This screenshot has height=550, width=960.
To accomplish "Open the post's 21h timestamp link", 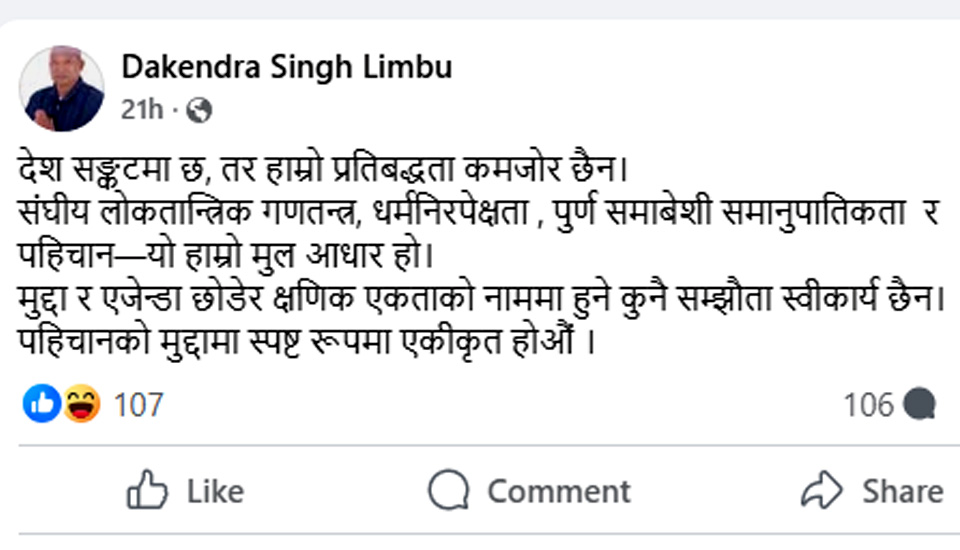I will (141, 110).
